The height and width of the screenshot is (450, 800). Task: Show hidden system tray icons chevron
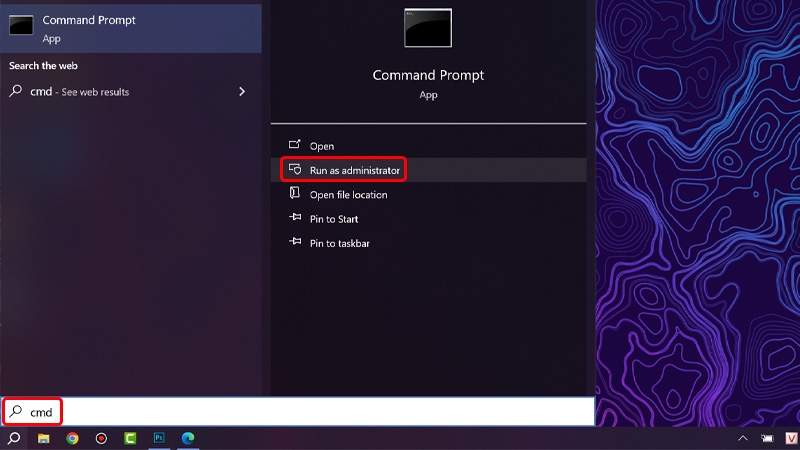[743, 438]
